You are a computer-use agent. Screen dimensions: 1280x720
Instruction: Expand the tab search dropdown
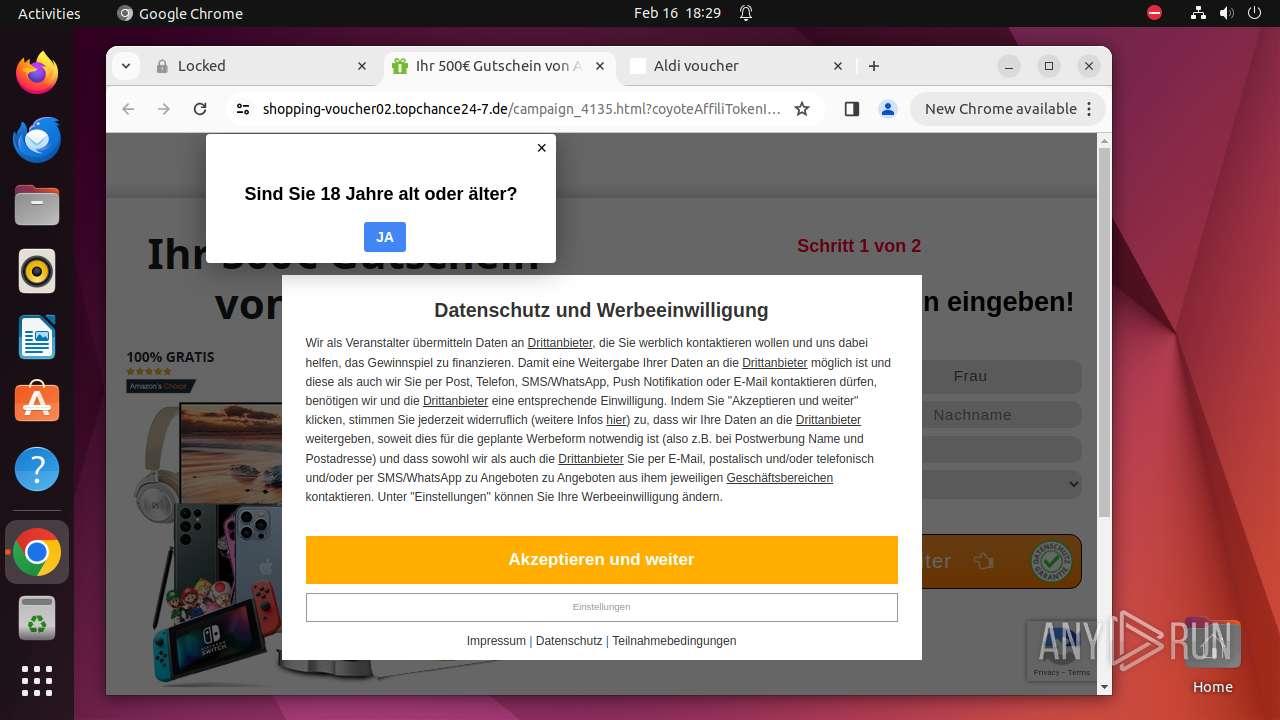[x=125, y=66]
